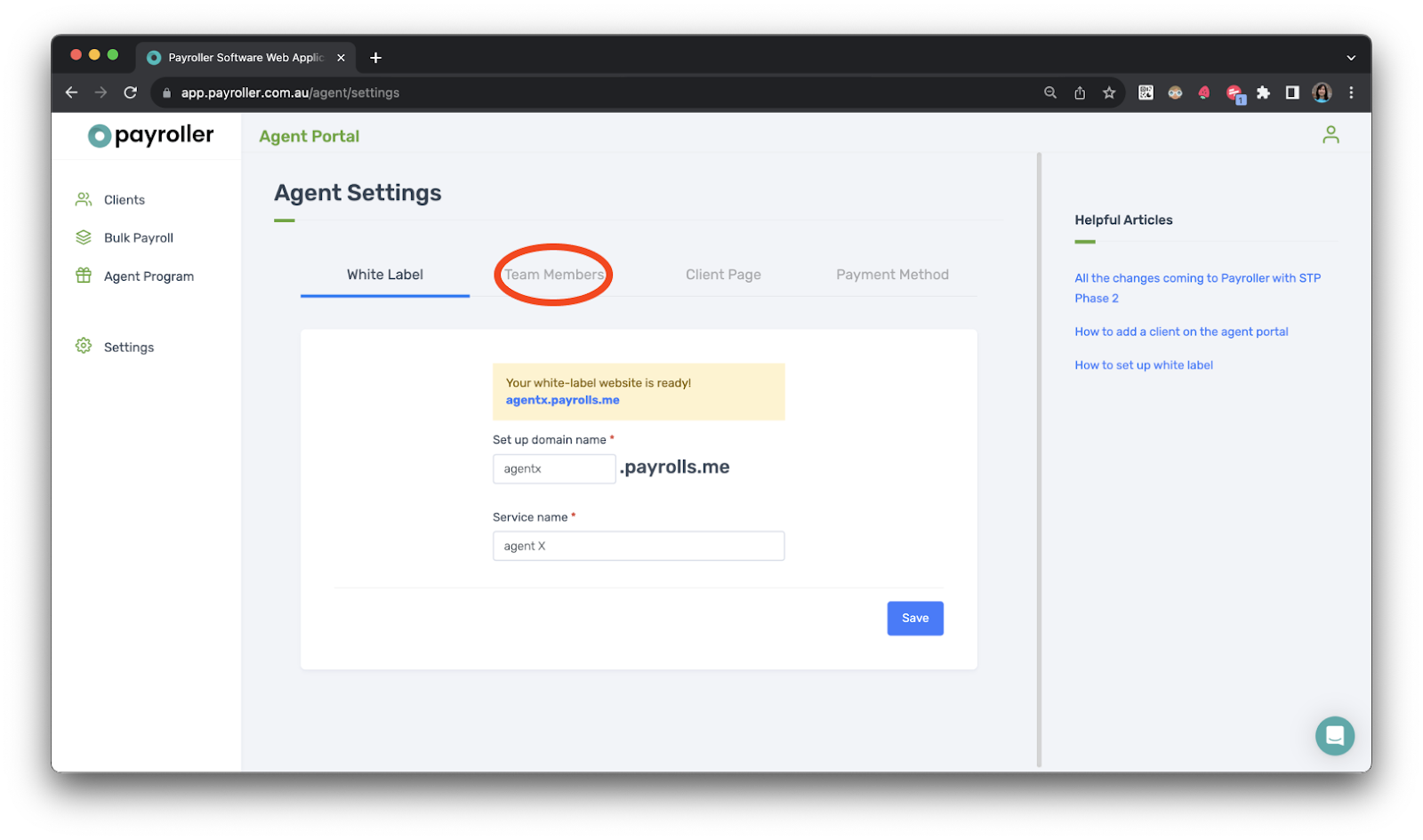This screenshot has width=1423, height=840.
Task: Open Bulk Payroll in the sidebar menu
Action: point(139,238)
